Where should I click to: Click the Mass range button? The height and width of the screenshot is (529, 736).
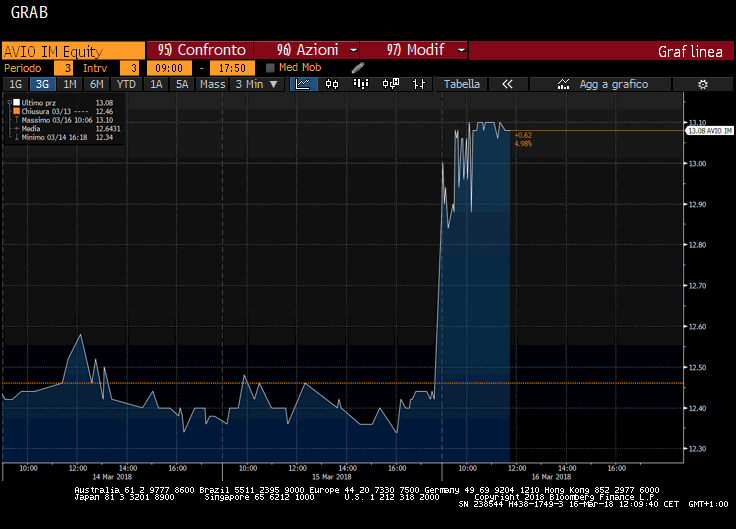click(212, 85)
